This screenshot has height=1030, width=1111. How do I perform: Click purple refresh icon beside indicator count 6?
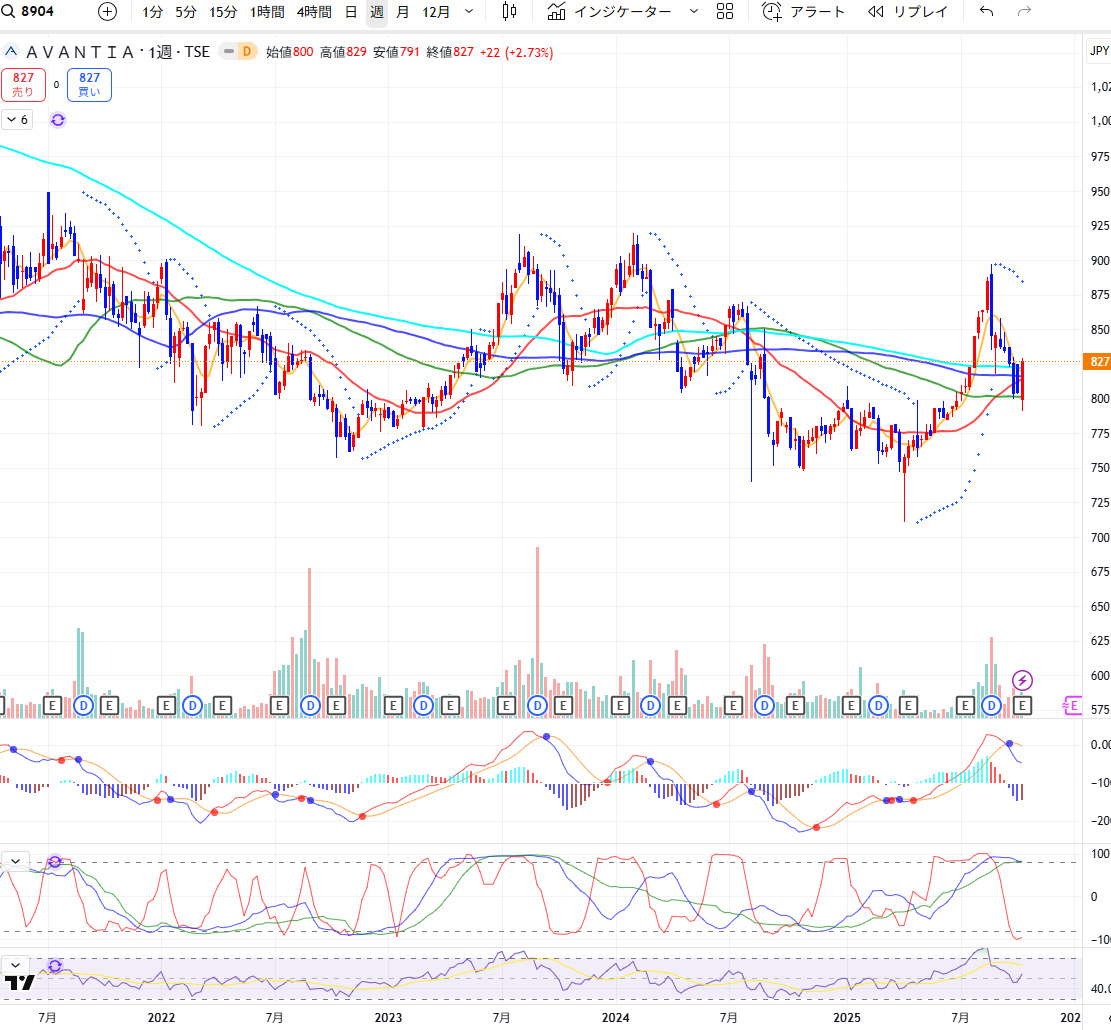pyautogui.click(x=58, y=120)
